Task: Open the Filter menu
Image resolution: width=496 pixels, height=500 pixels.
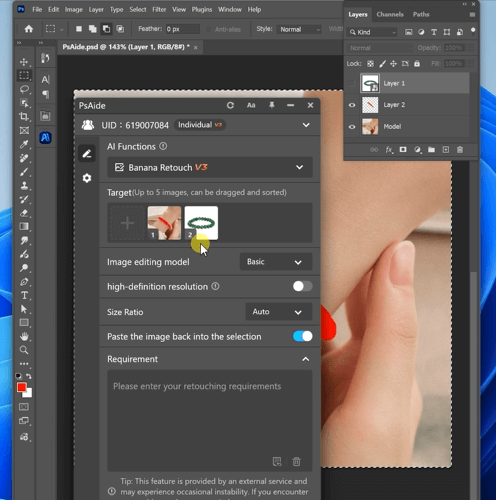Action: [x=159, y=9]
